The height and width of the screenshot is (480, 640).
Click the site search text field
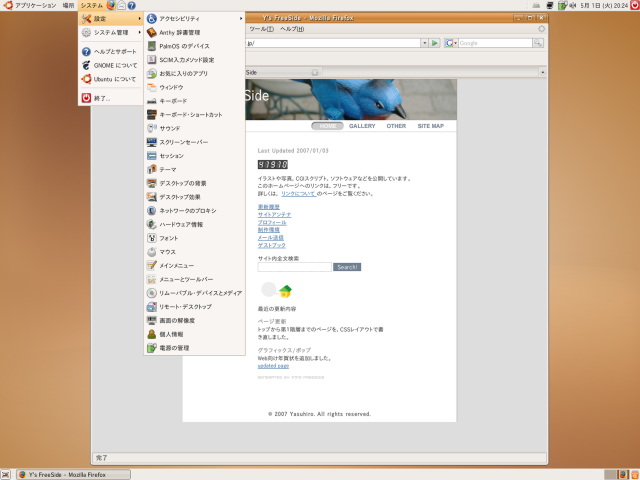tap(294, 267)
